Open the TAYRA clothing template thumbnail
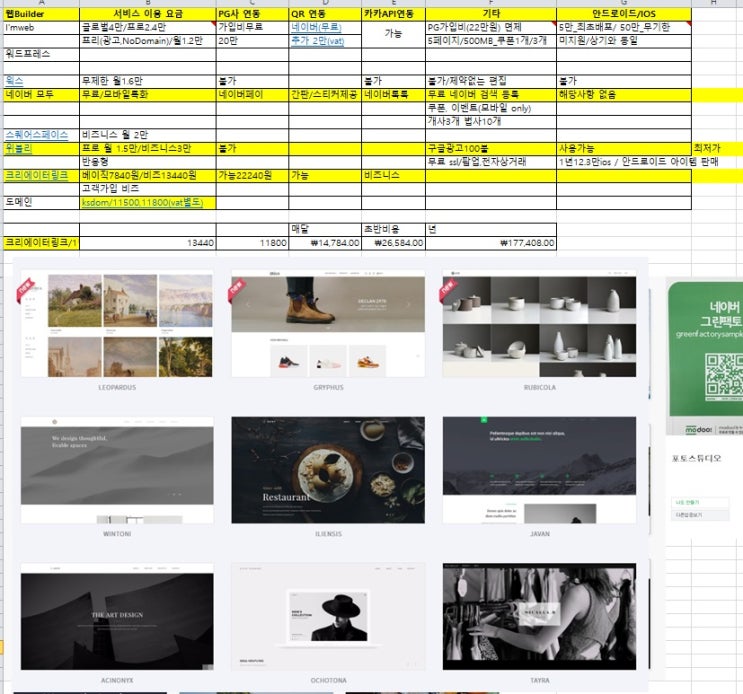Image resolution: width=743 pixels, height=694 pixels. pos(539,617)
